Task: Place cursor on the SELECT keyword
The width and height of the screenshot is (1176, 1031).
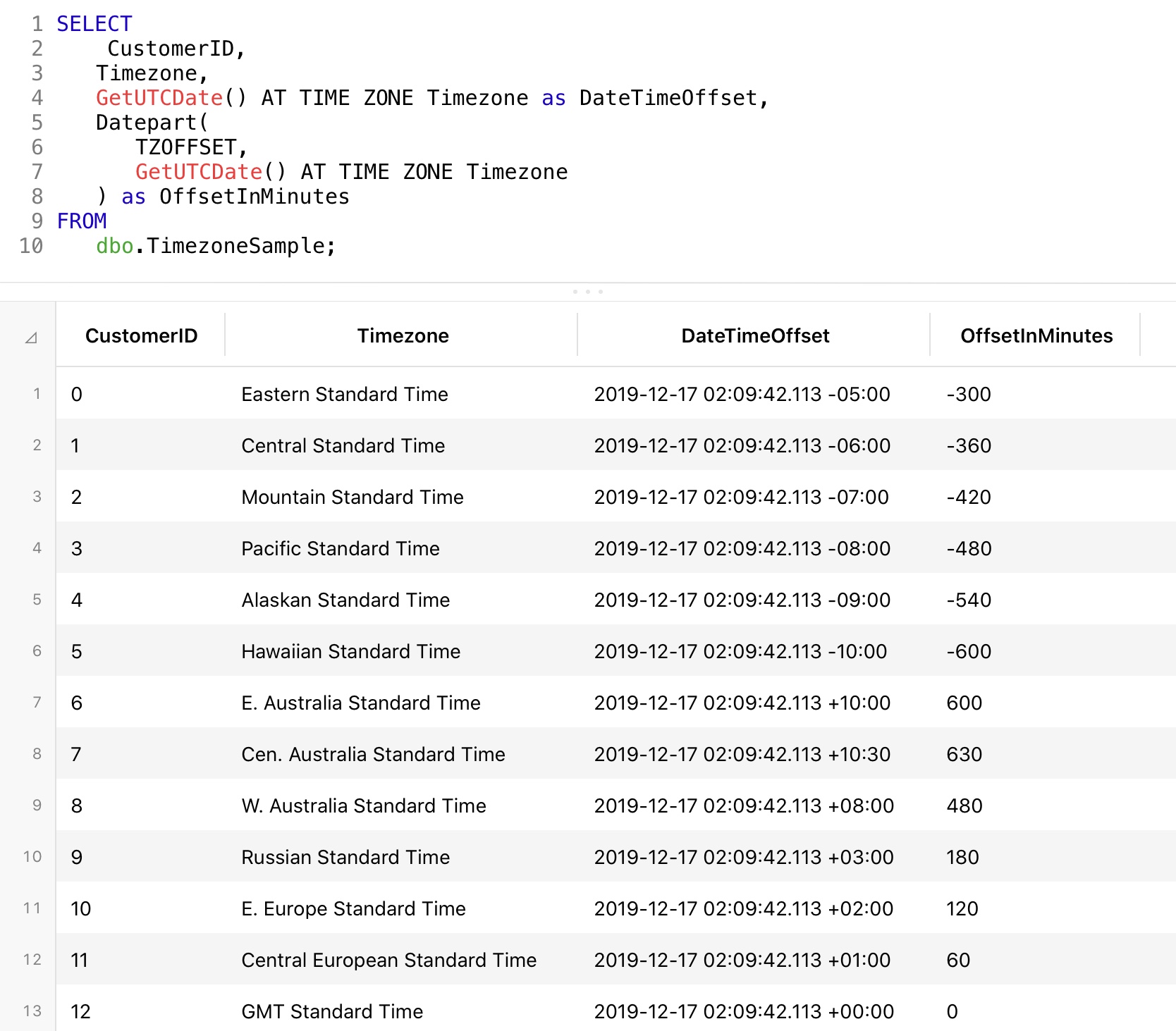Action: point(94,24)
